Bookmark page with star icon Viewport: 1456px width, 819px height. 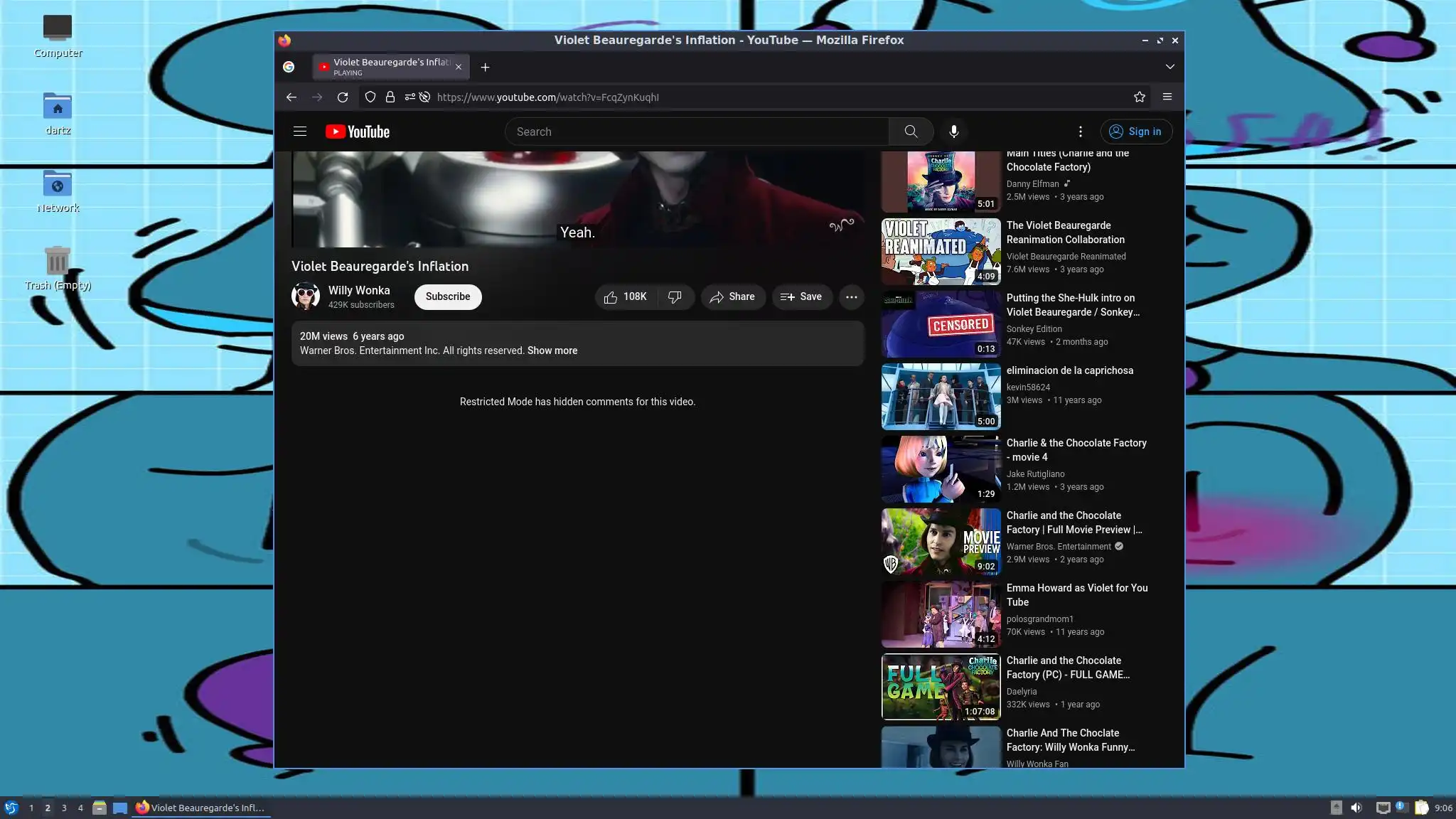coord(1140,97)
